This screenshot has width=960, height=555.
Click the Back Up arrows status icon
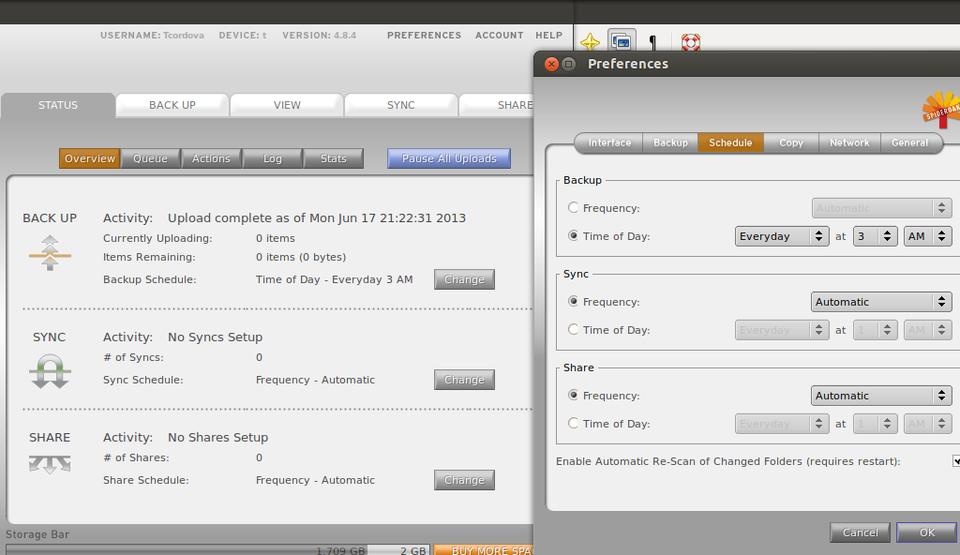(50, 253)
